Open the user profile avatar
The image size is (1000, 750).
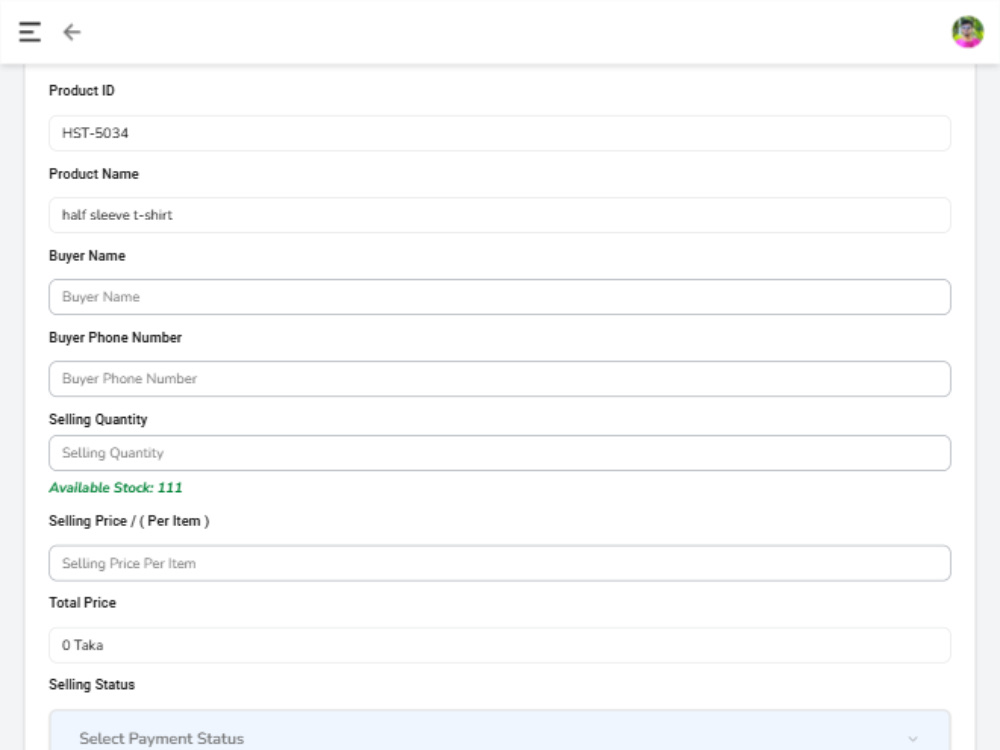tap(967, 32)
